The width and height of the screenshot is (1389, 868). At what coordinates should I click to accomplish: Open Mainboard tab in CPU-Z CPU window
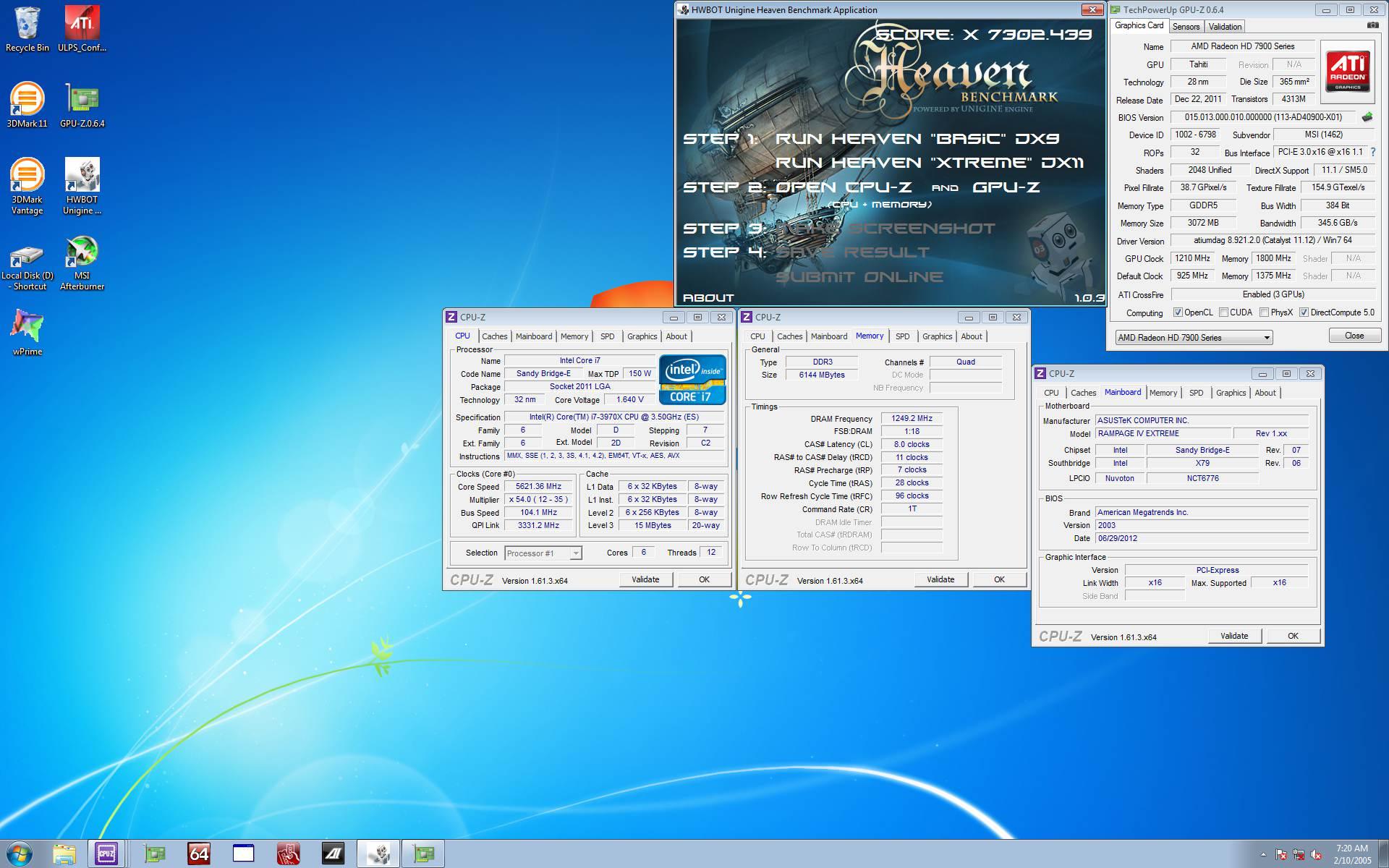(534, 336)
